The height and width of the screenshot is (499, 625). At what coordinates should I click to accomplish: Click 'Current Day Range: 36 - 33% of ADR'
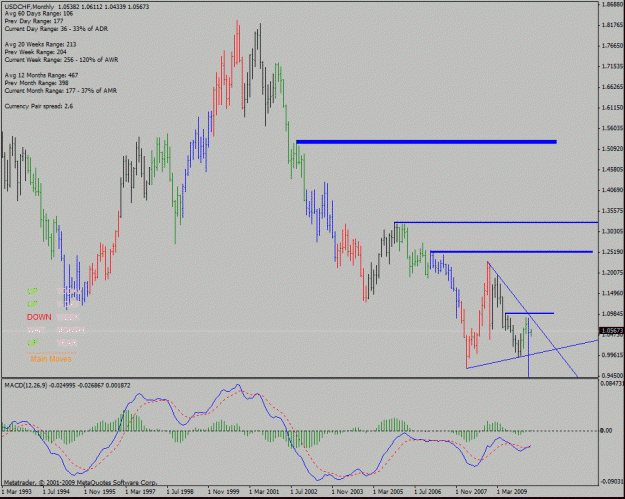[x=56, y=29]
